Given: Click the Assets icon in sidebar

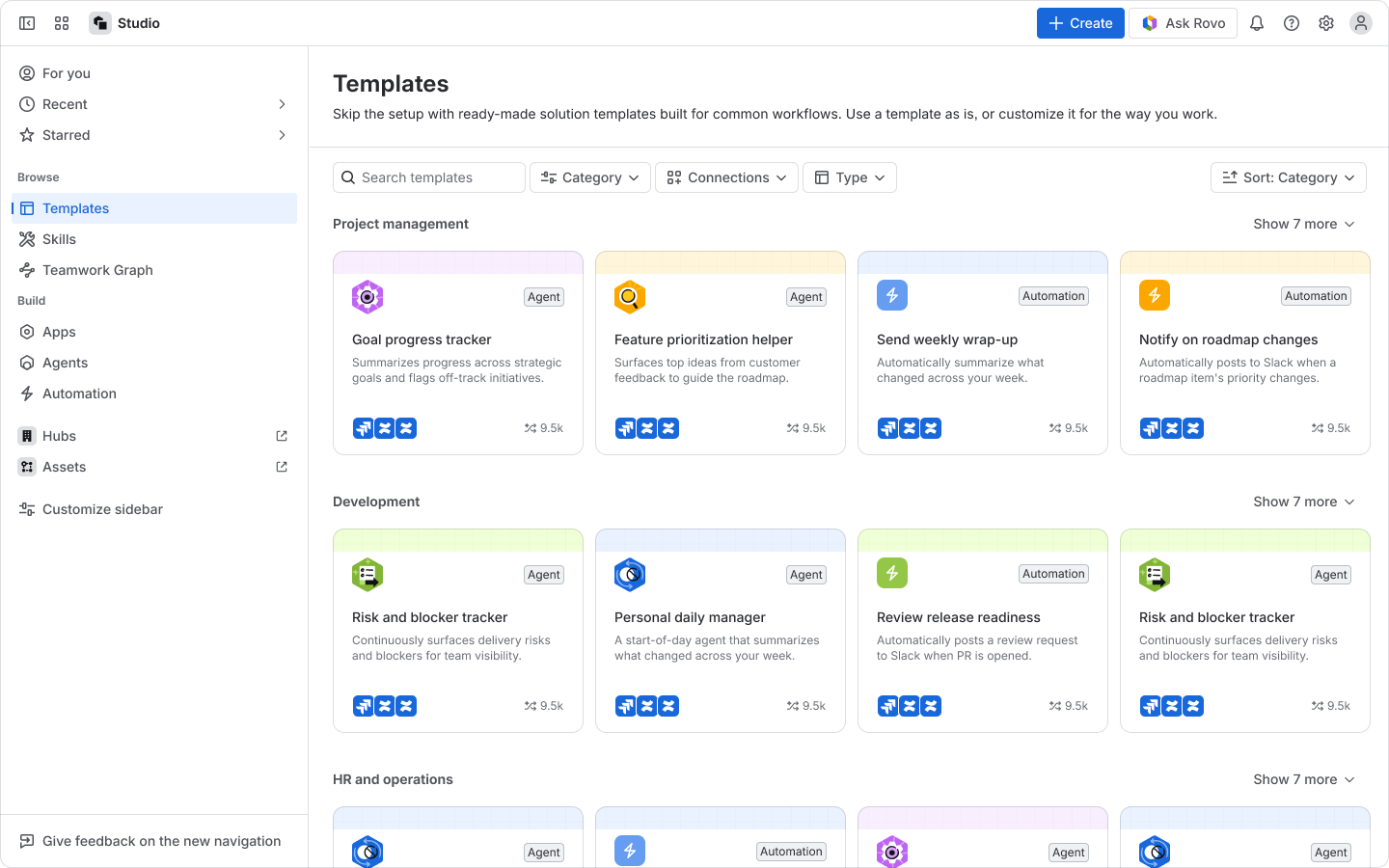Looking at the screenshot, I should tap(27, 467).
